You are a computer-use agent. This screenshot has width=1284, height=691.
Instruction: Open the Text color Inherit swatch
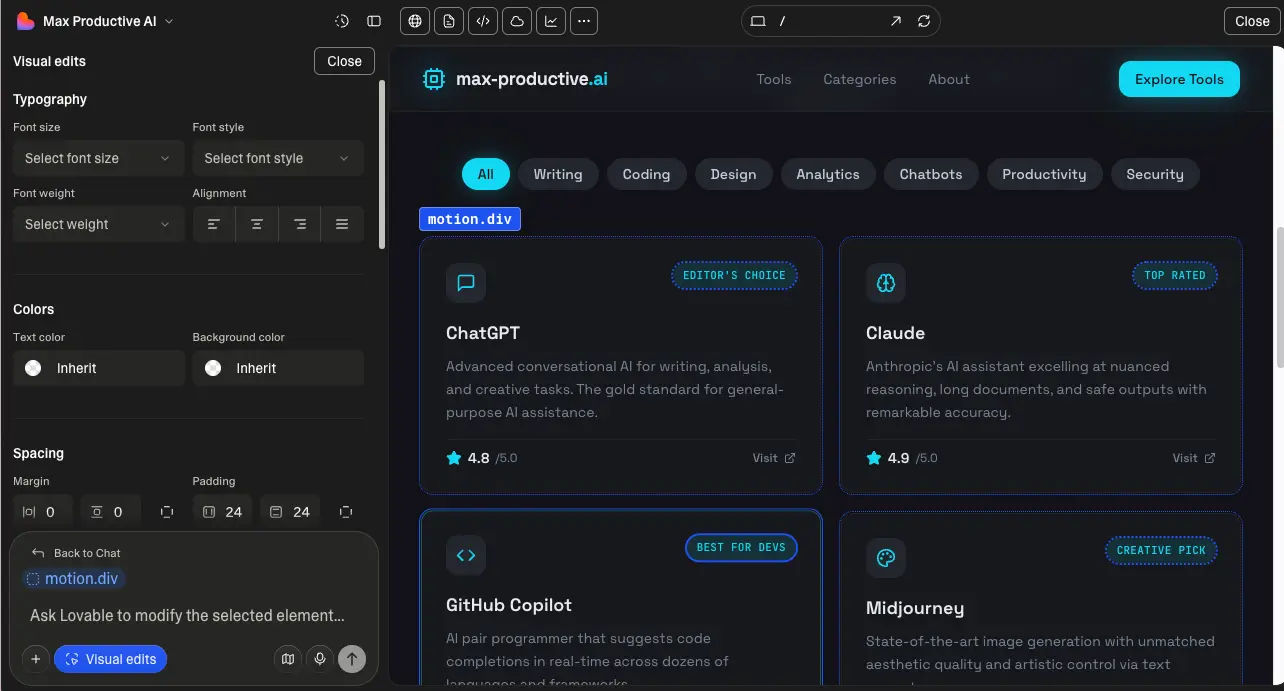(98, 368)
